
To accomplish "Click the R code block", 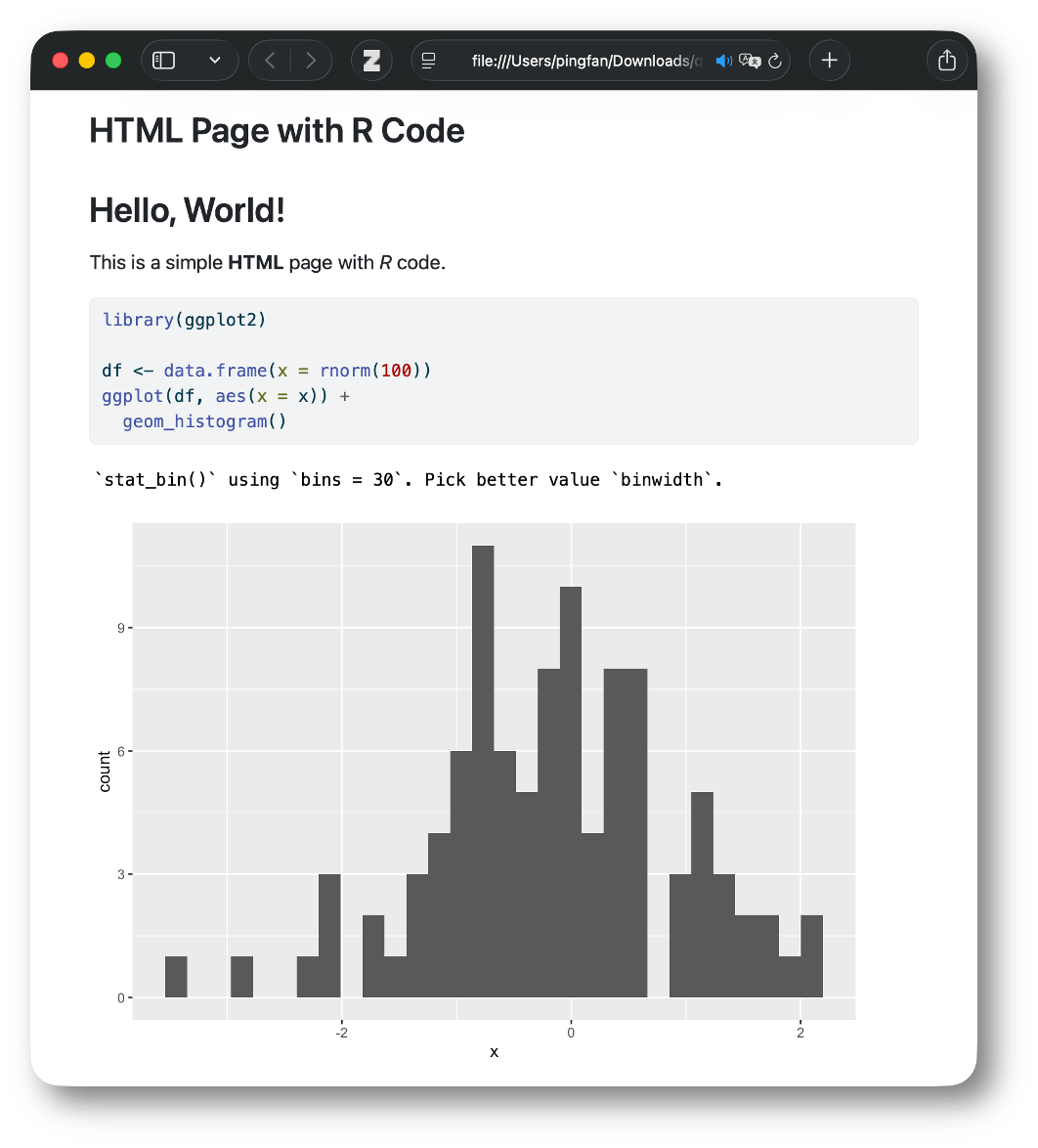I will (x=503, y=371).
